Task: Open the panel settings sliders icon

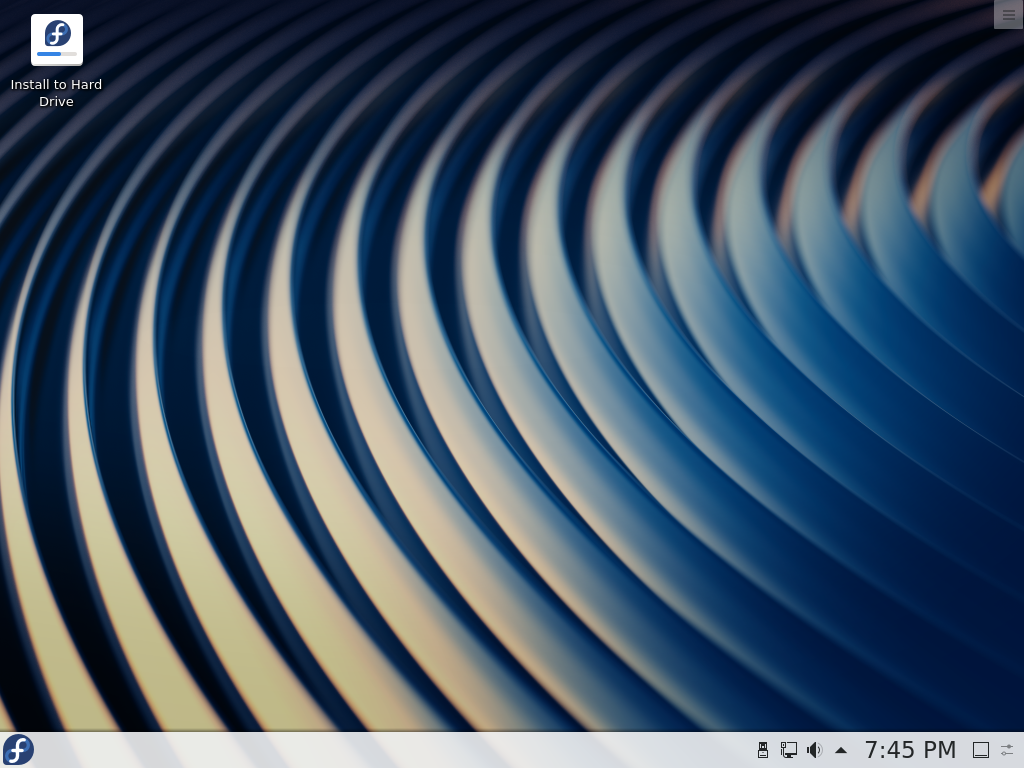Action: tap(1007, 750)
